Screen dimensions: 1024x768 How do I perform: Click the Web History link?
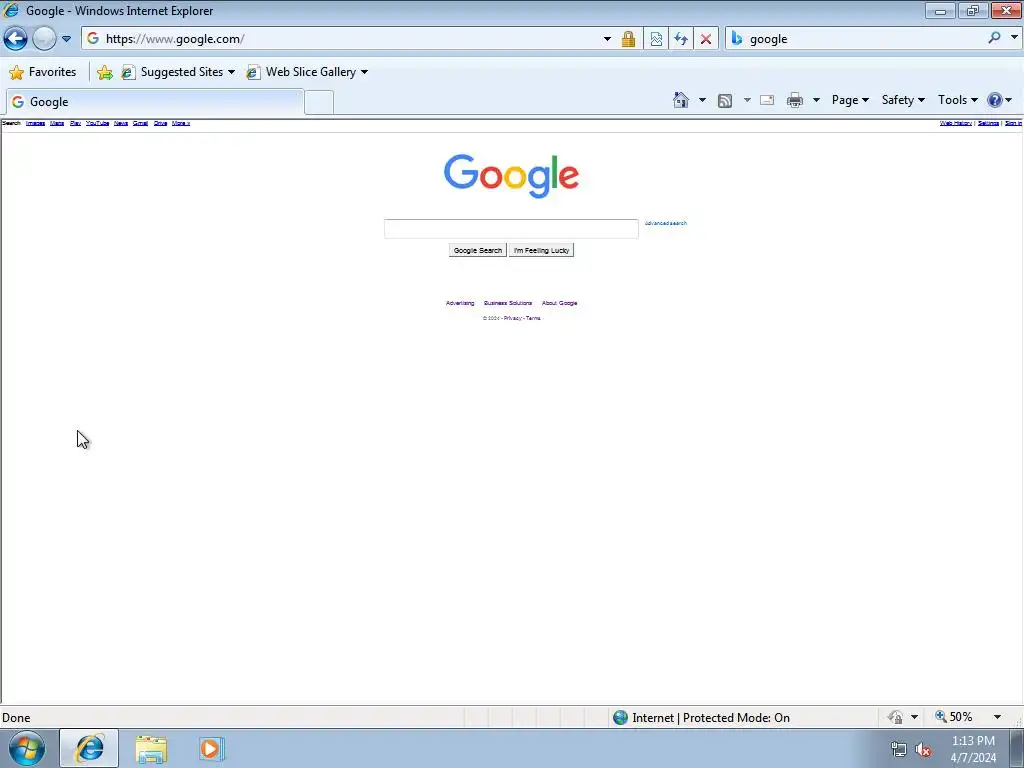click(x=955, y=123)
